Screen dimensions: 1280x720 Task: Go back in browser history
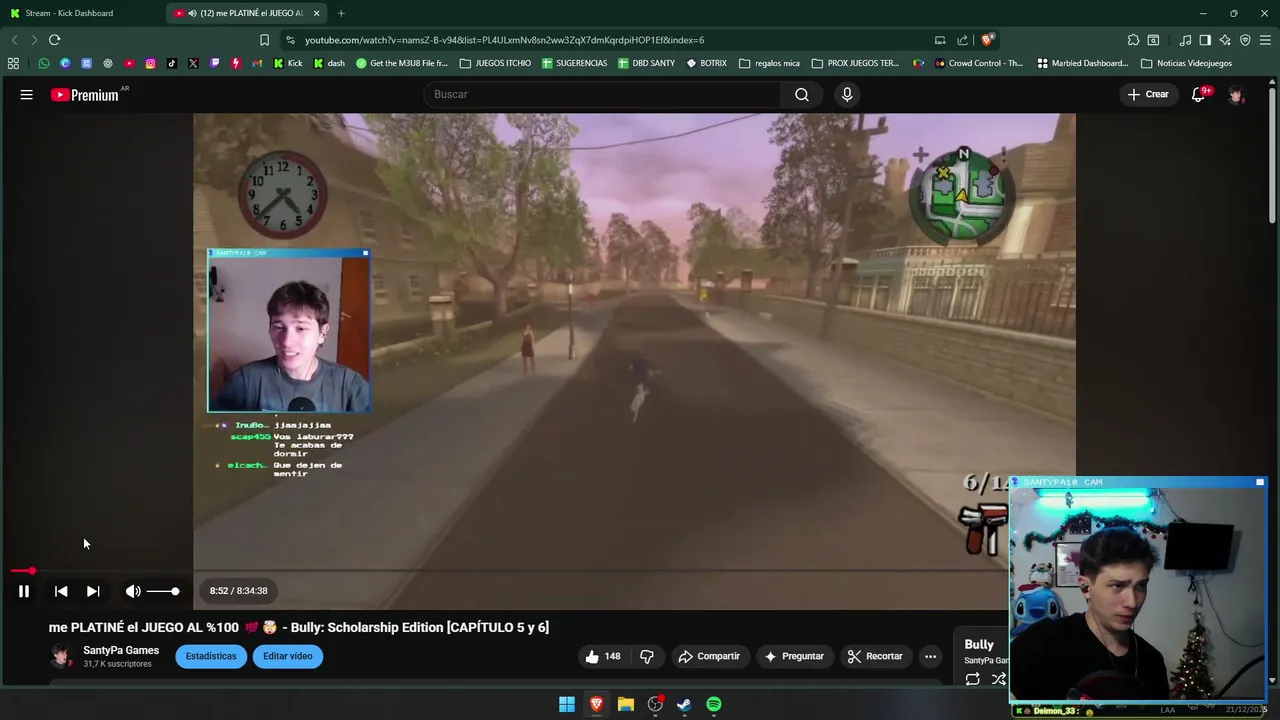click(14, 40)
